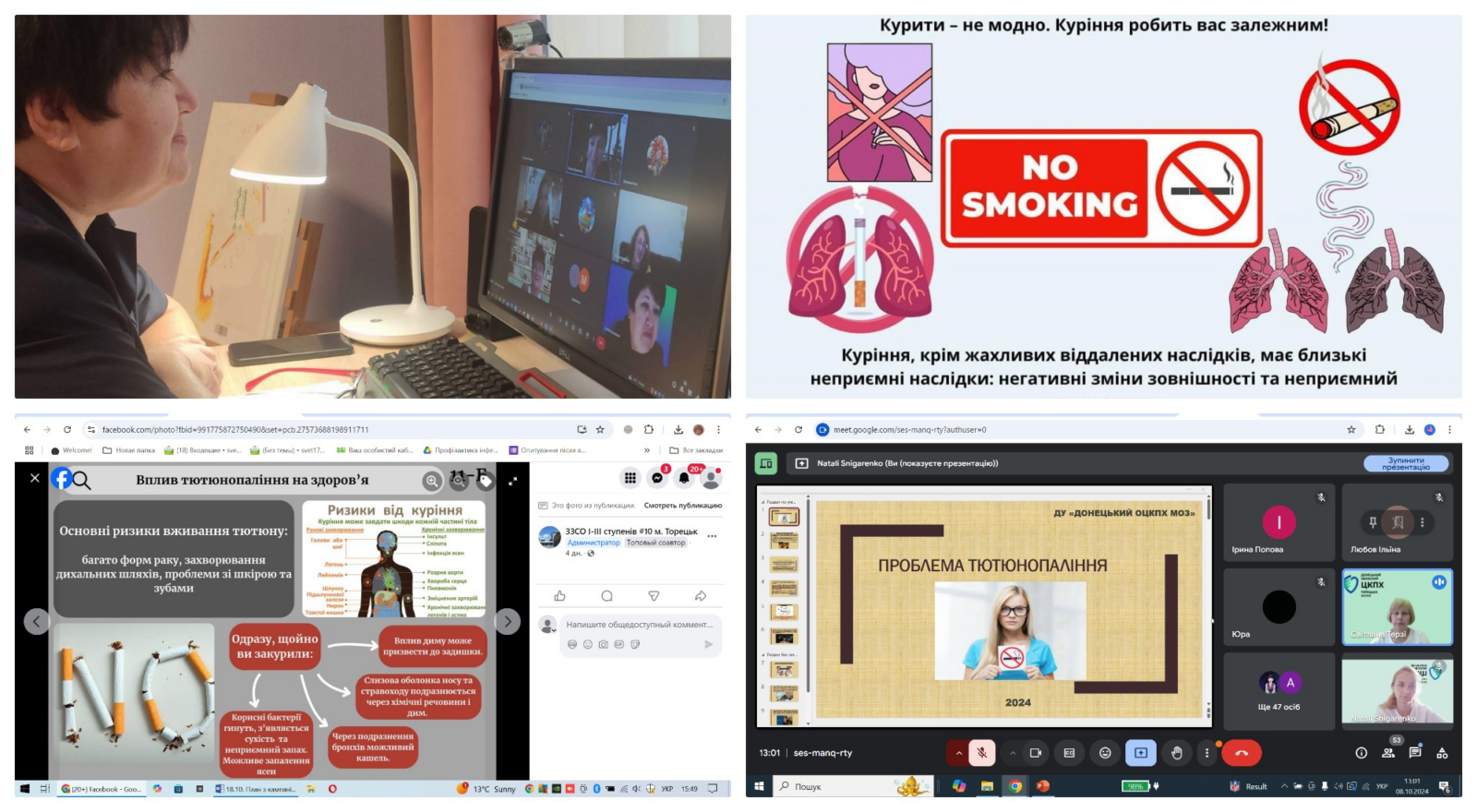This screenshot has width=1477, height=812.
Task: Click the Facebook comment input field
Action: [x=638, y=625]
